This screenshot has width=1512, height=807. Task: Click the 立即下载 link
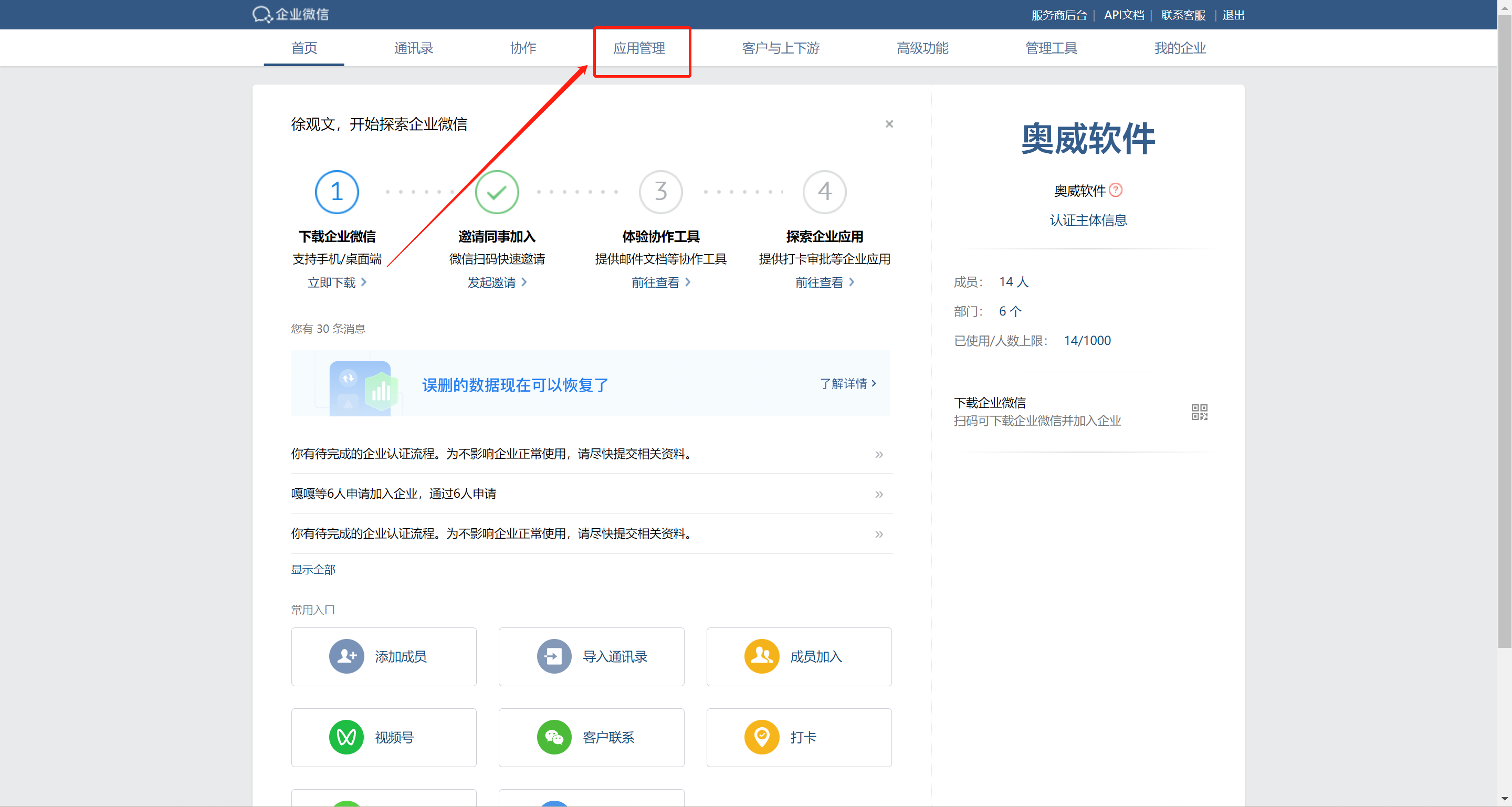click(337, 282)
